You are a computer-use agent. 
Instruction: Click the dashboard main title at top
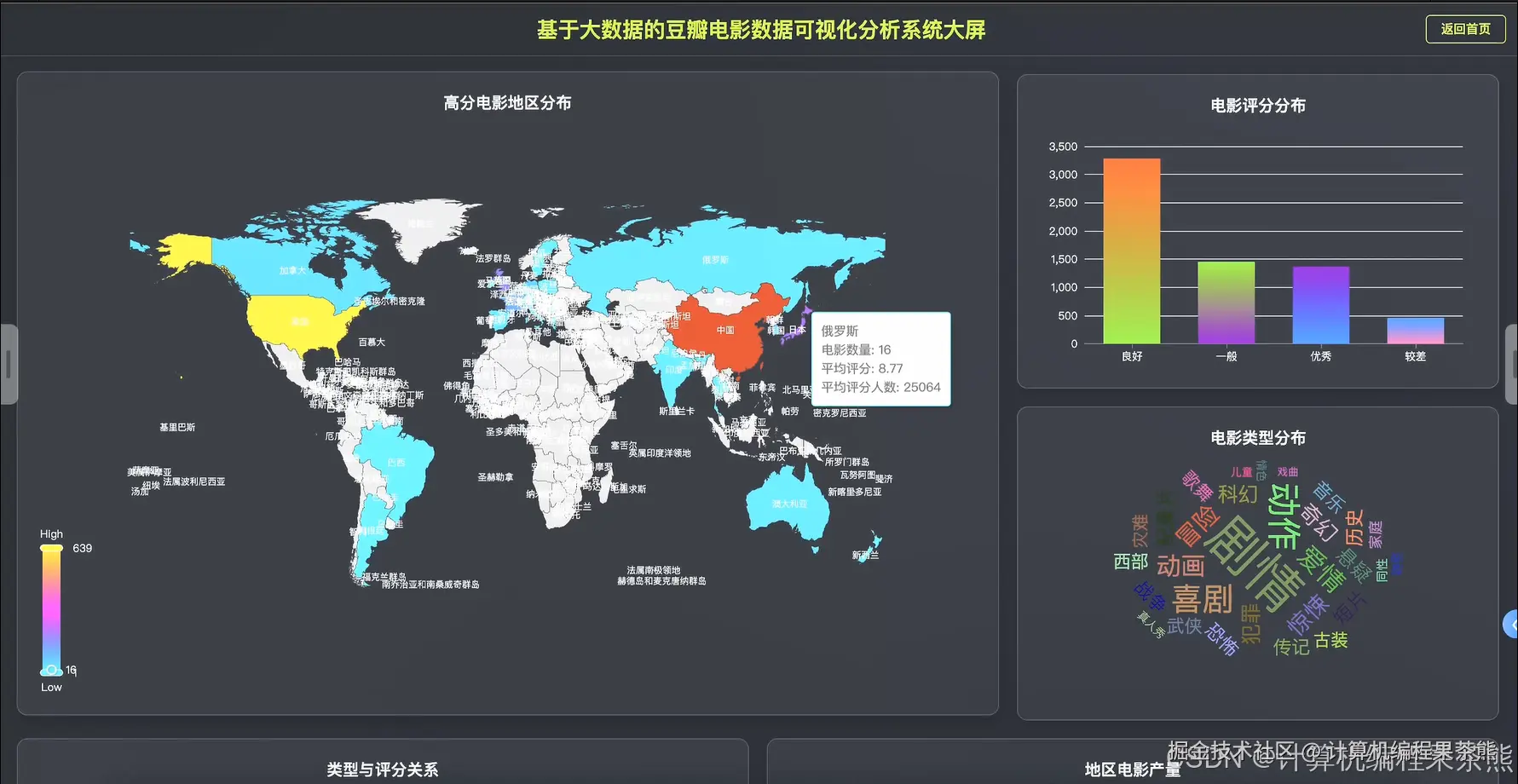pos(761,30)
